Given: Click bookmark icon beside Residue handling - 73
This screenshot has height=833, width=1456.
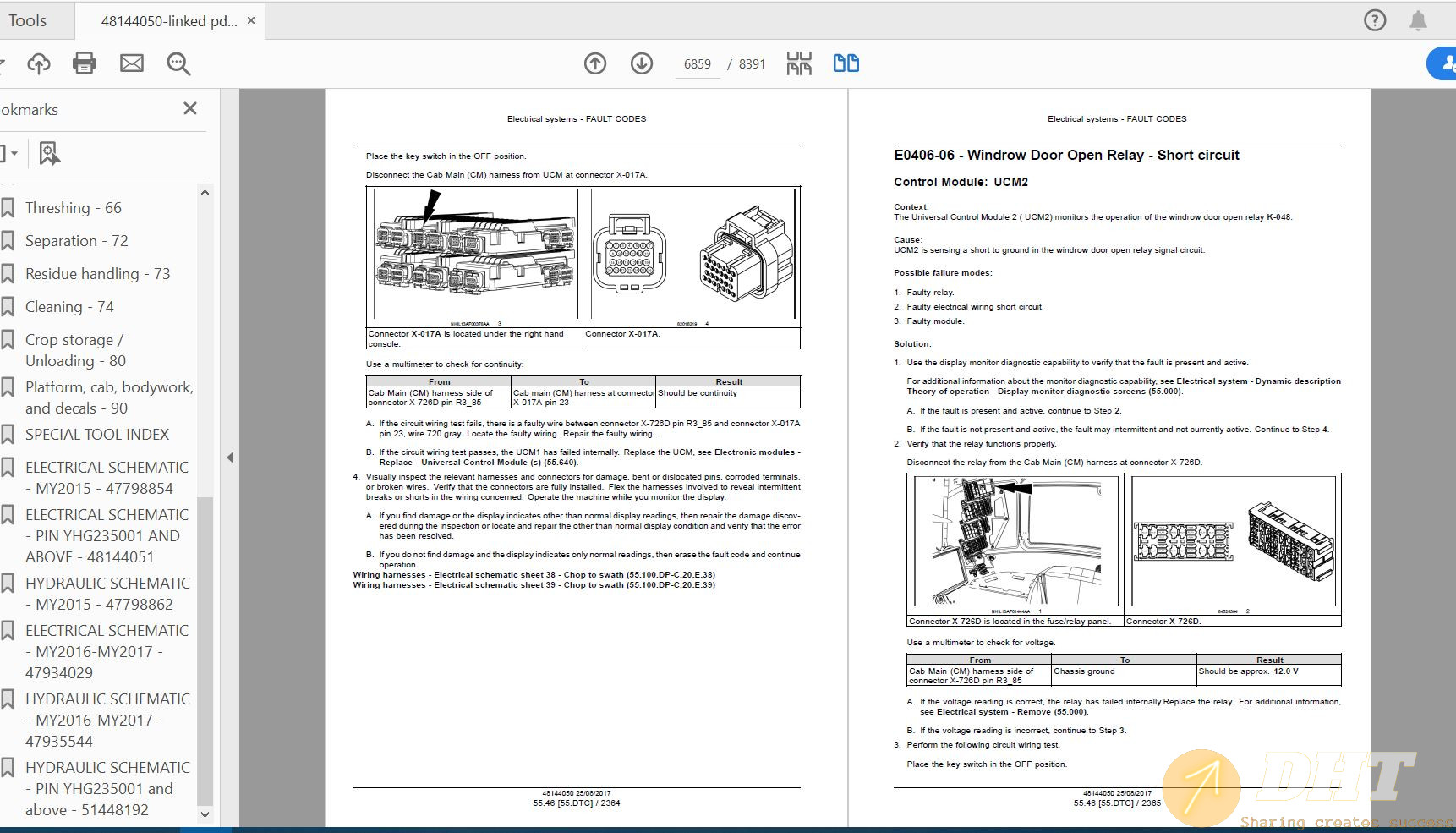Looking at the screenshot, I should 8,274.
